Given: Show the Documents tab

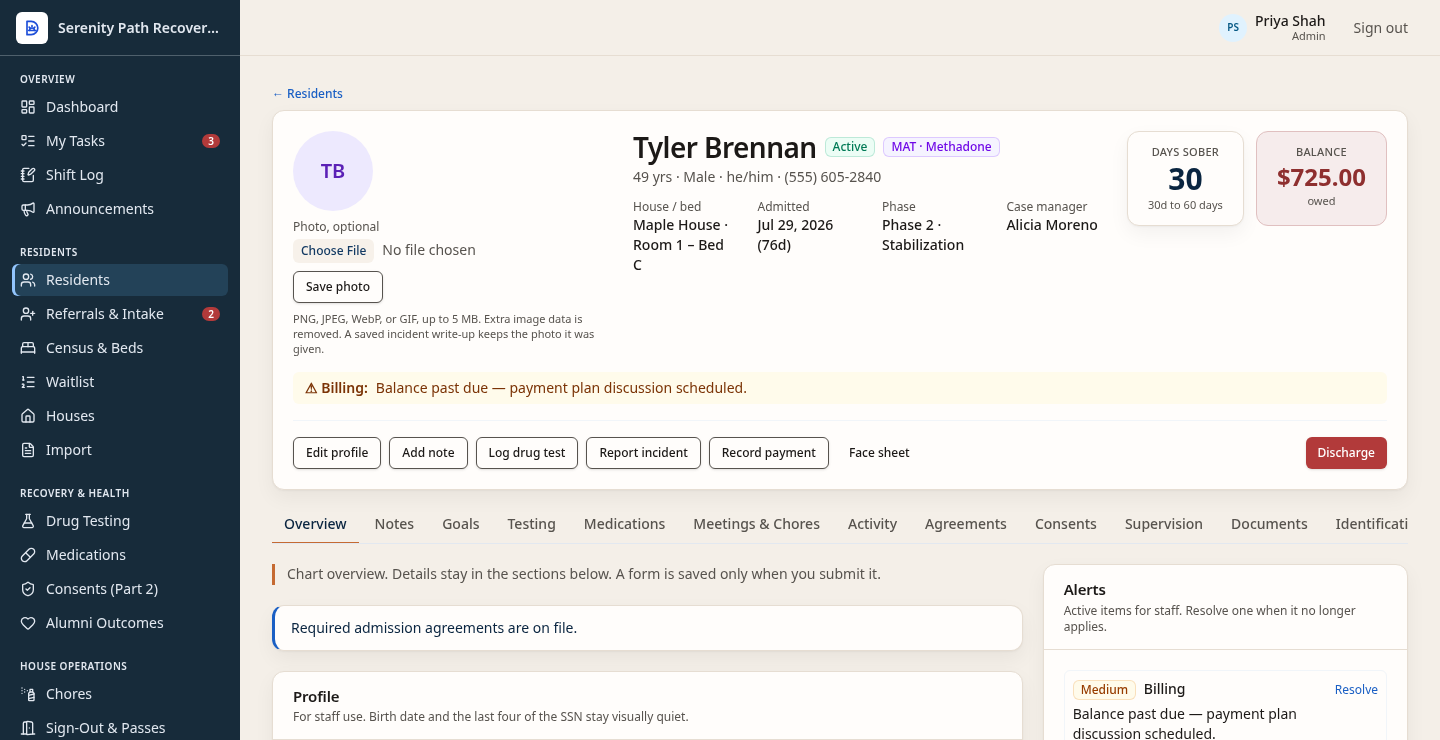Looking at the screenshot, I should pos(1269,524).
